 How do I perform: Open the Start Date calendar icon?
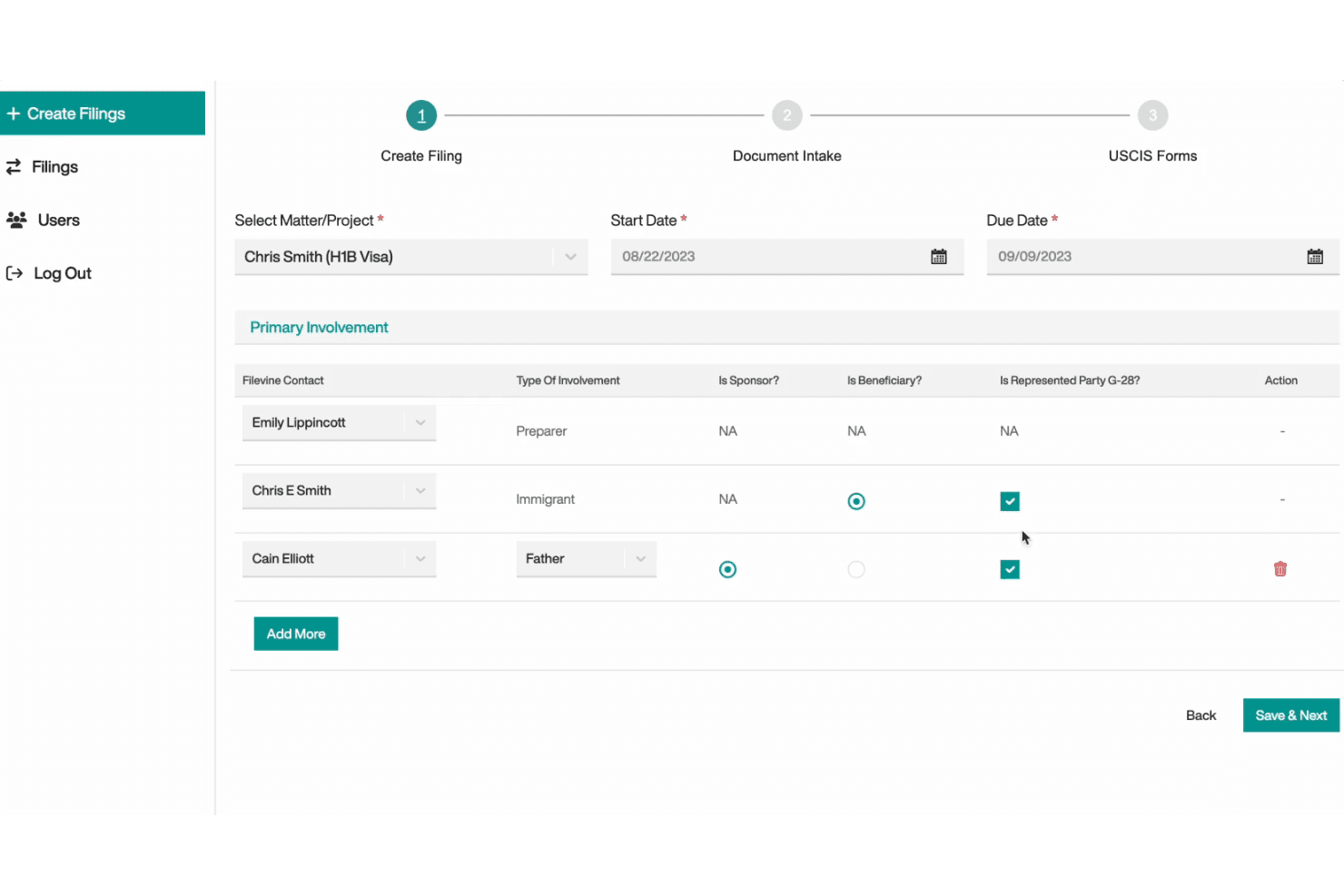[x=939, y=257]
